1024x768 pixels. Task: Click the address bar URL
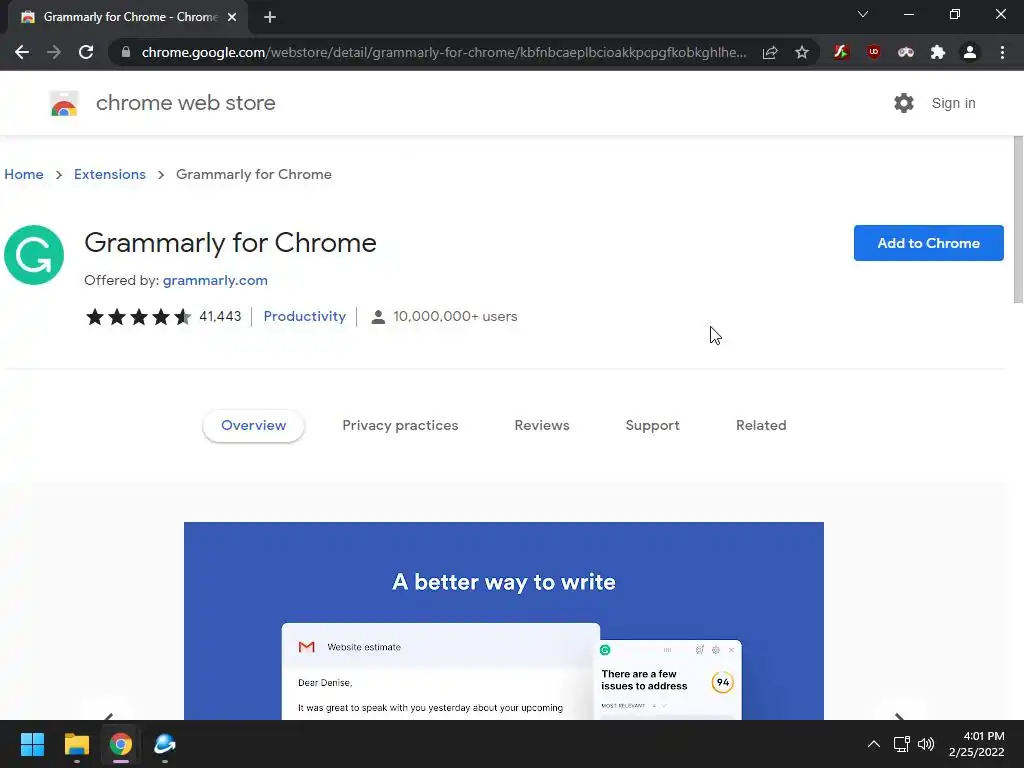pyautogui.click(x=444, y=52)
